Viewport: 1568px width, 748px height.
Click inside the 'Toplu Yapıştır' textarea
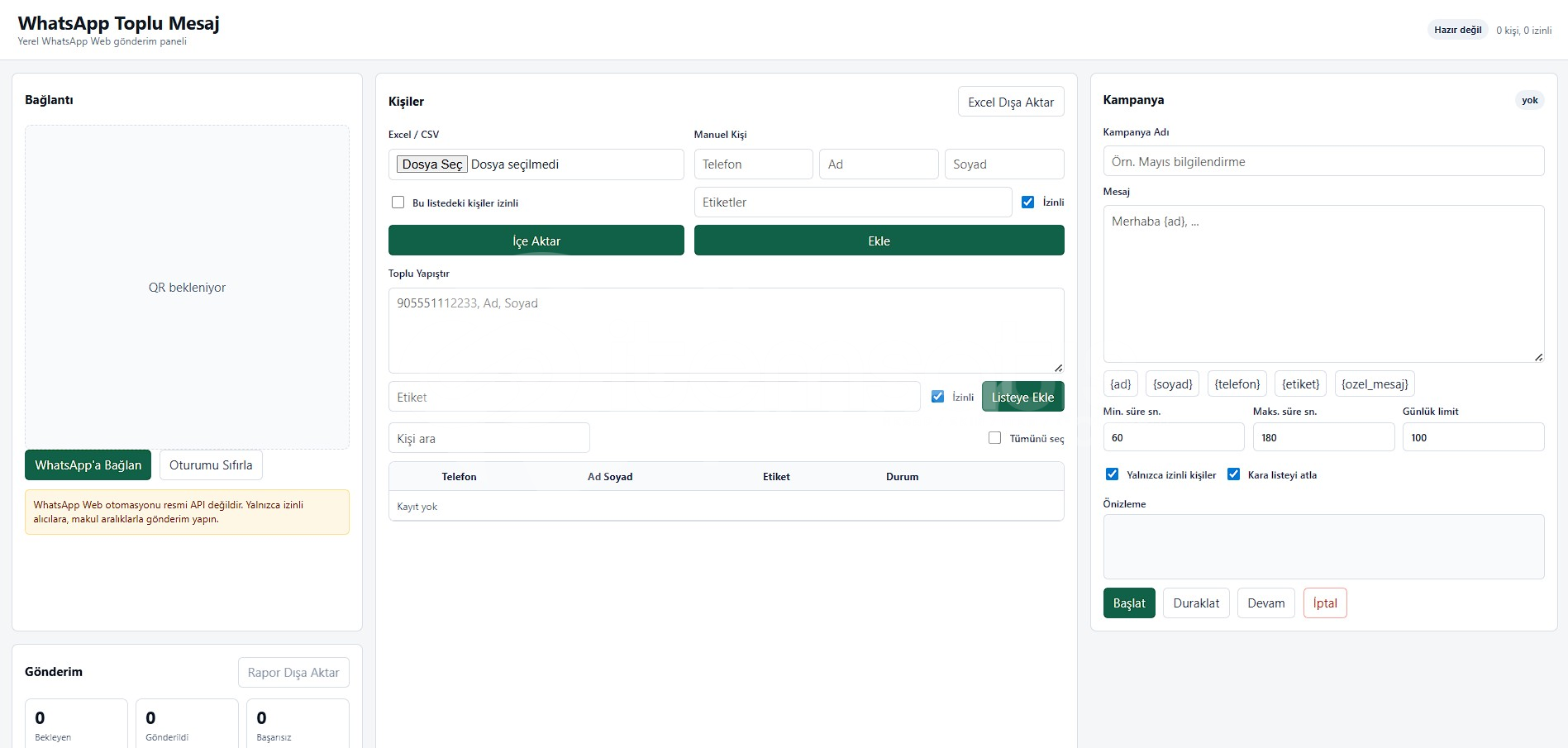coord(727,331)
